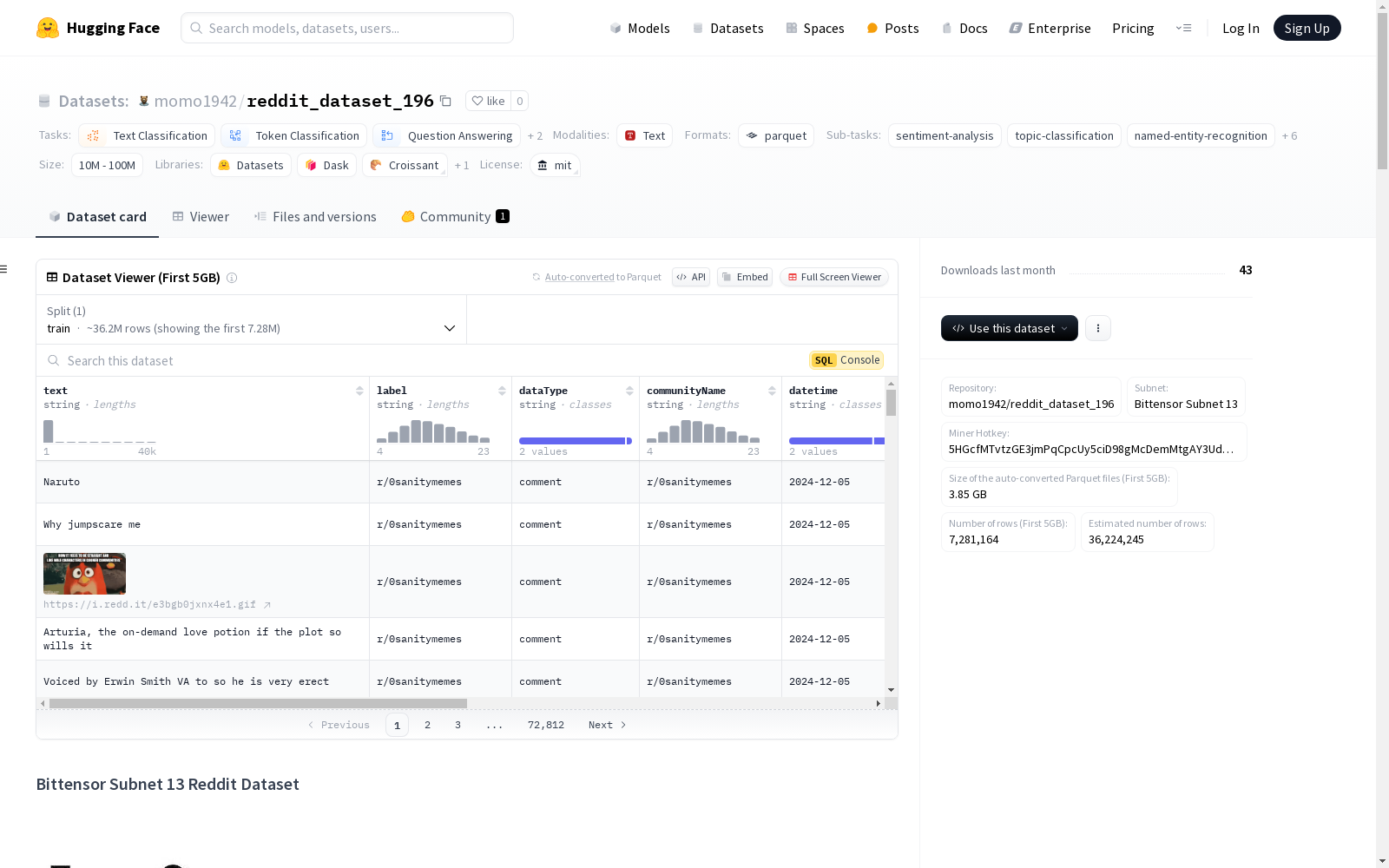Click the Croissant library tag
1389x868 pixels.
[x=405, y=165]
